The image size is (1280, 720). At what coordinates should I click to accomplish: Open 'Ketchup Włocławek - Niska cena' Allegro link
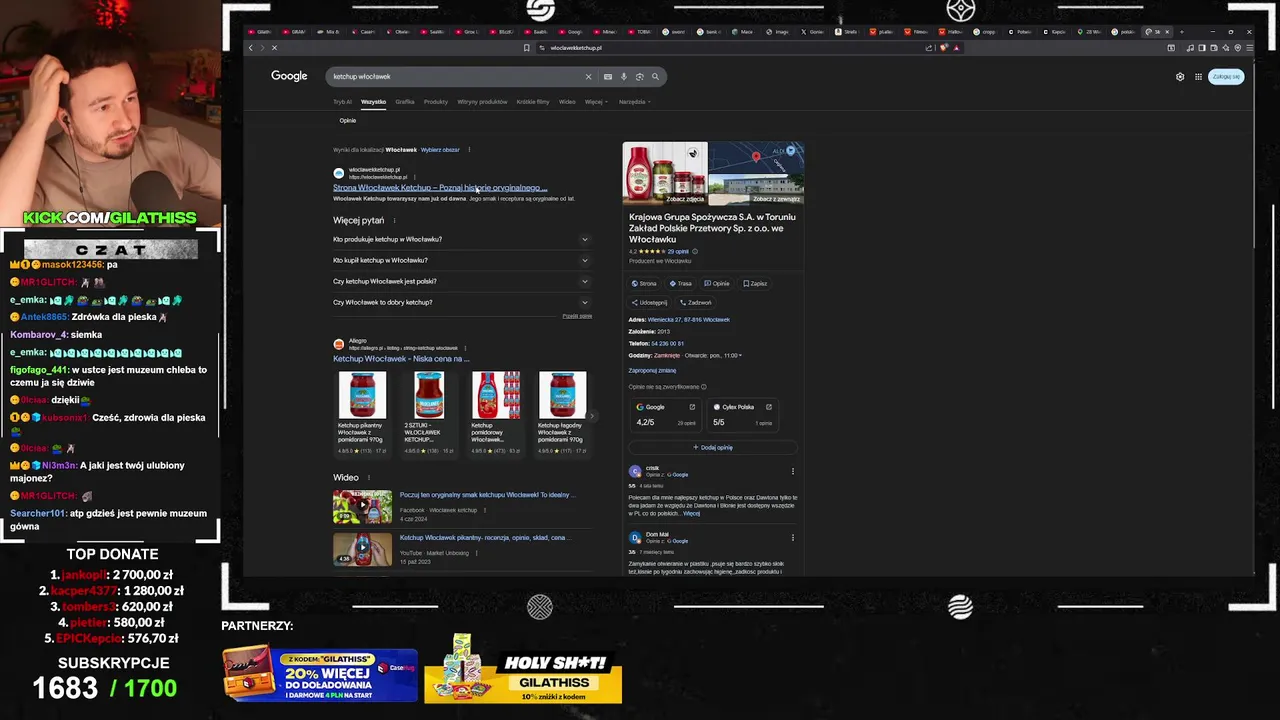click(401, 358)
